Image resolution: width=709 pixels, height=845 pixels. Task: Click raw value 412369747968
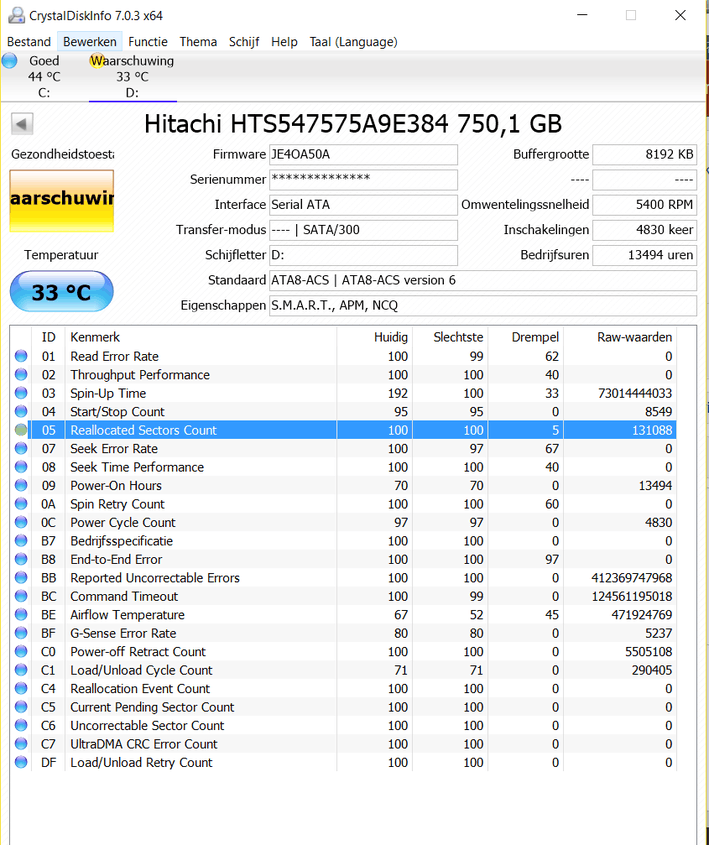tap(631, 578)
